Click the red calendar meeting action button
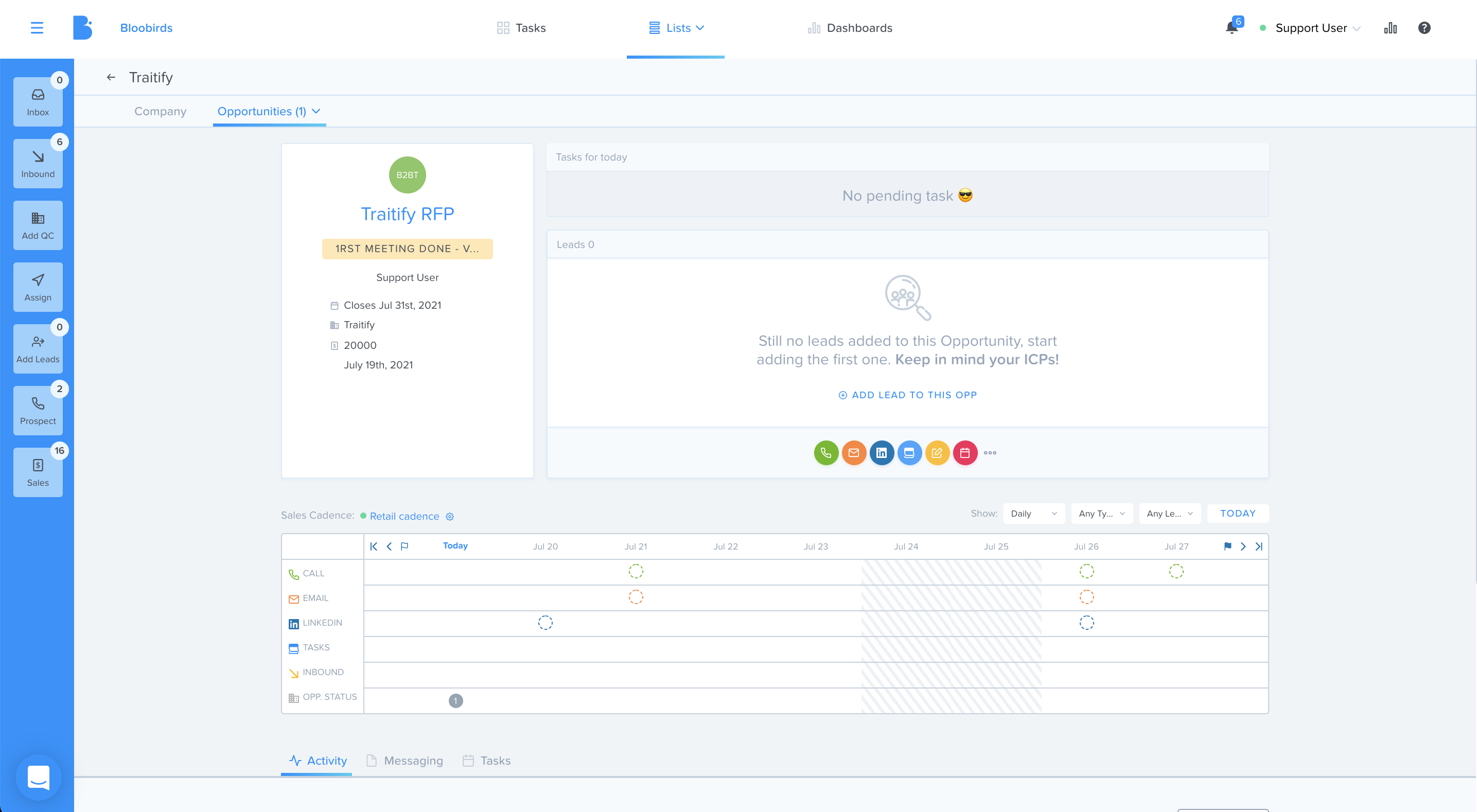Viewport: 1477px width, 812px height. [965, 452]
